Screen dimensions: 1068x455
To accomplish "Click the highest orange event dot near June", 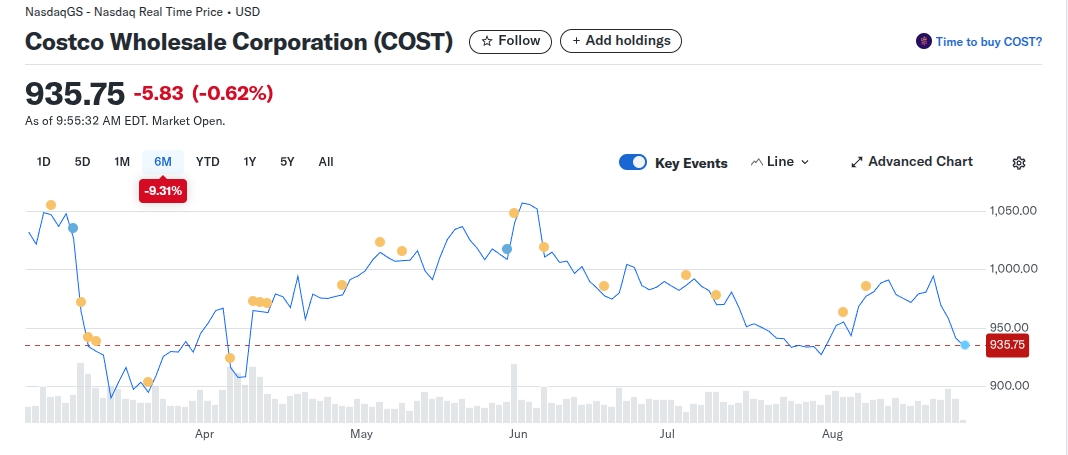I will point(514,213).
